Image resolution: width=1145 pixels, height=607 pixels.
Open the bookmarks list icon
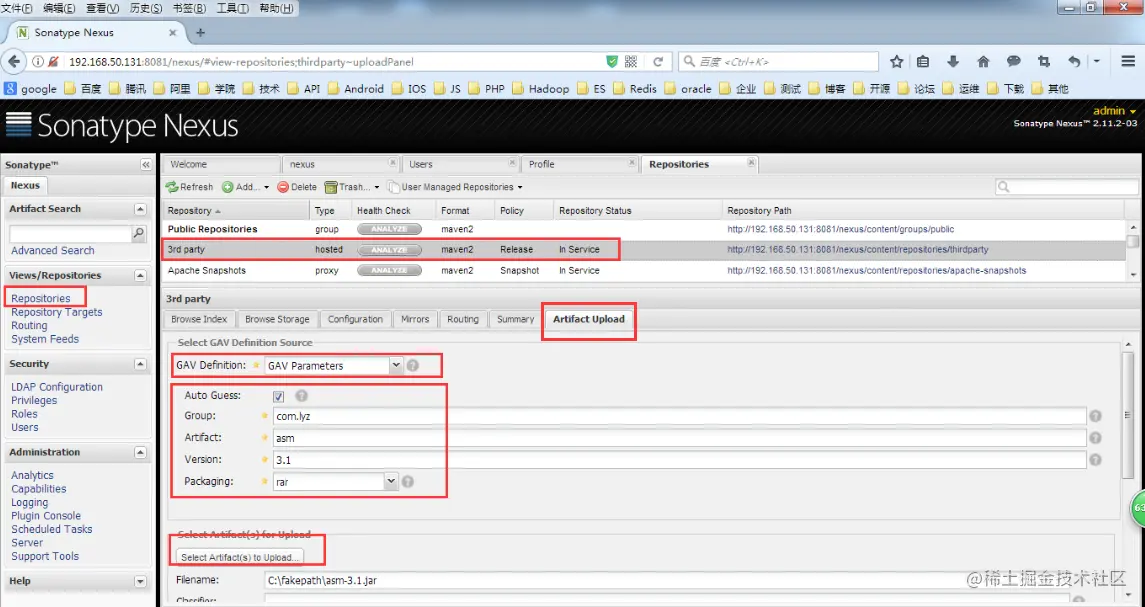923,62
